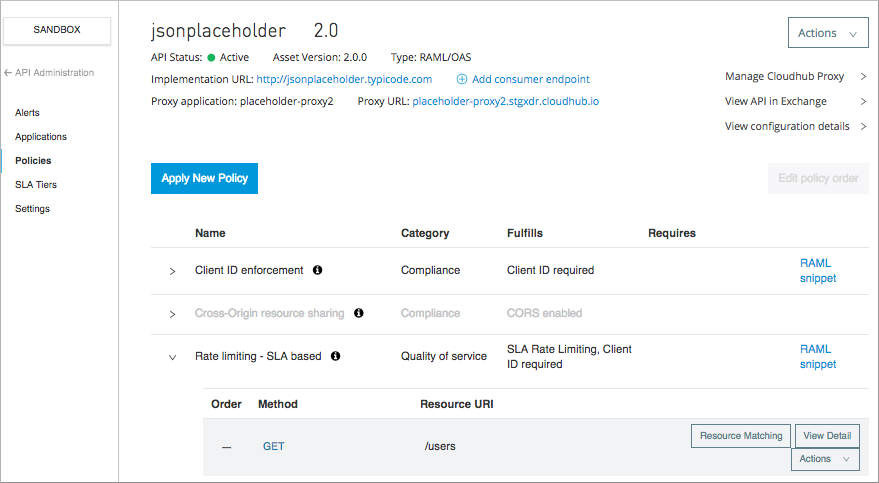Expand the Client ID enforcement policy row
Image resolution: width=879 pixels, height=483 pixels.
click(x=172, y=271)
